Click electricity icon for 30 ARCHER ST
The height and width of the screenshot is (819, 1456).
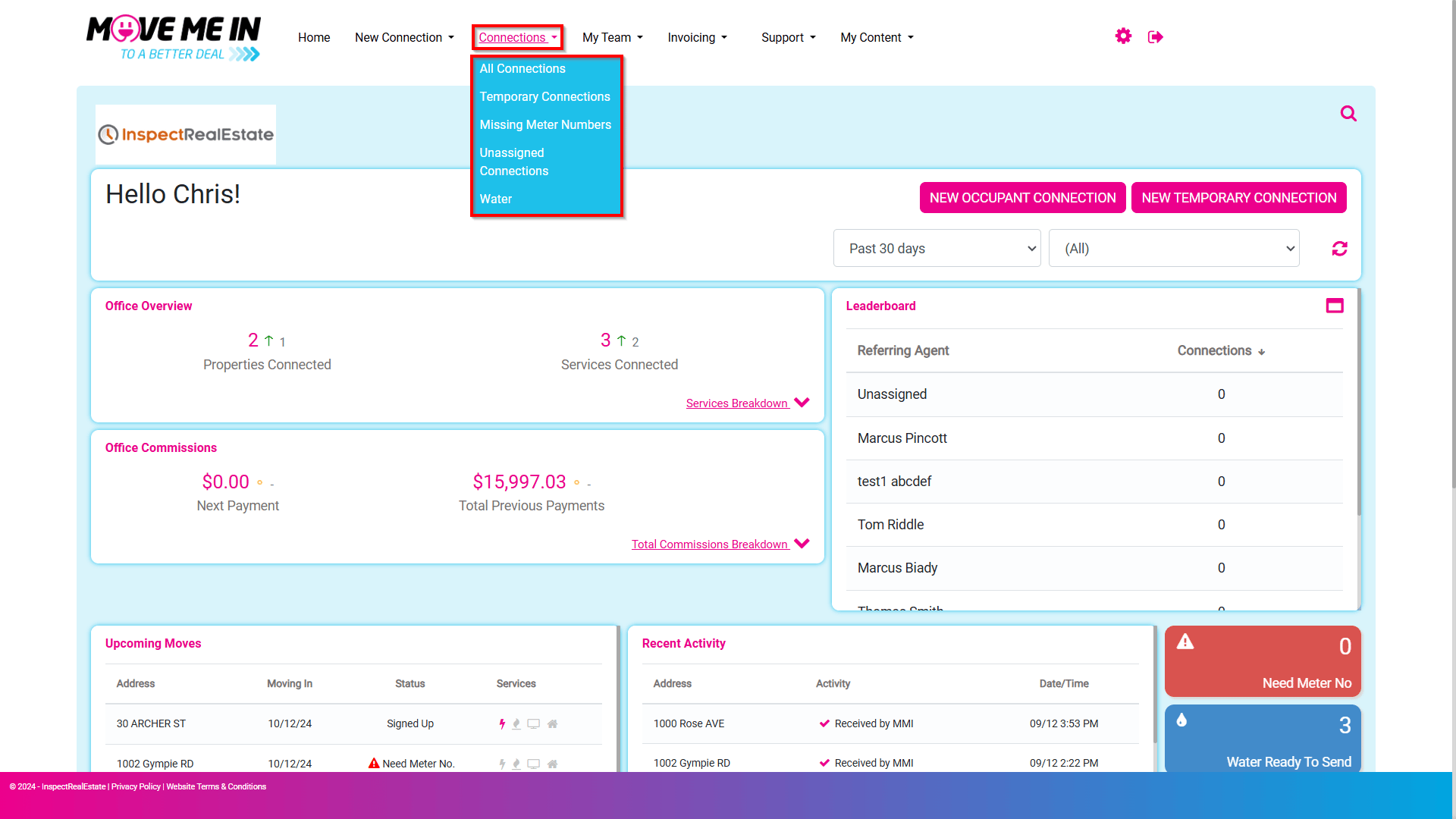pos(502,724)
